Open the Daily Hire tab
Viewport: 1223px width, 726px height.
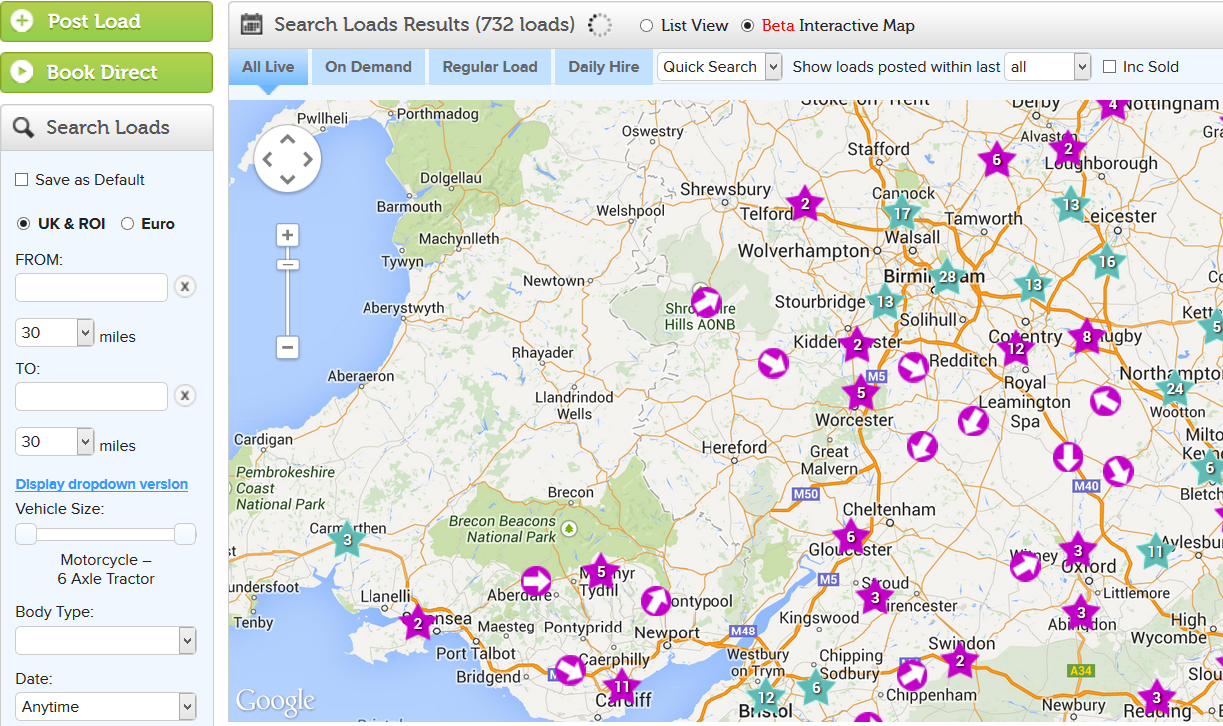pos(603,67)
